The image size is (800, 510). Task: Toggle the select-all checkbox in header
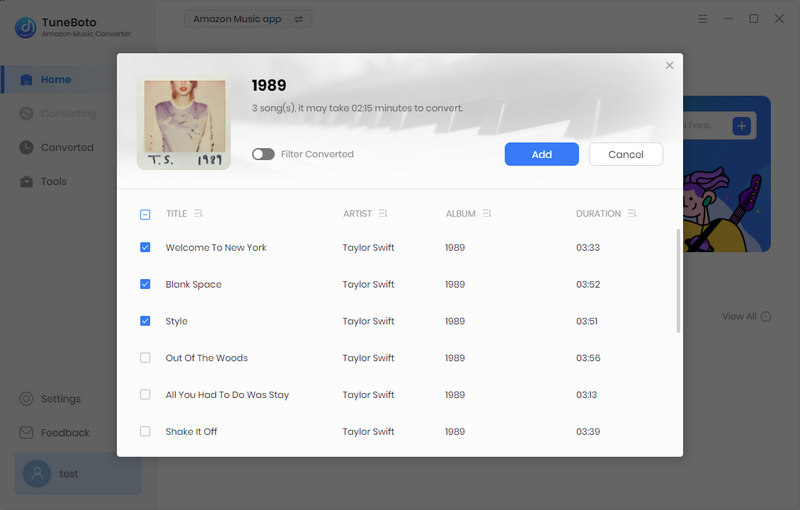click(145, 214)
